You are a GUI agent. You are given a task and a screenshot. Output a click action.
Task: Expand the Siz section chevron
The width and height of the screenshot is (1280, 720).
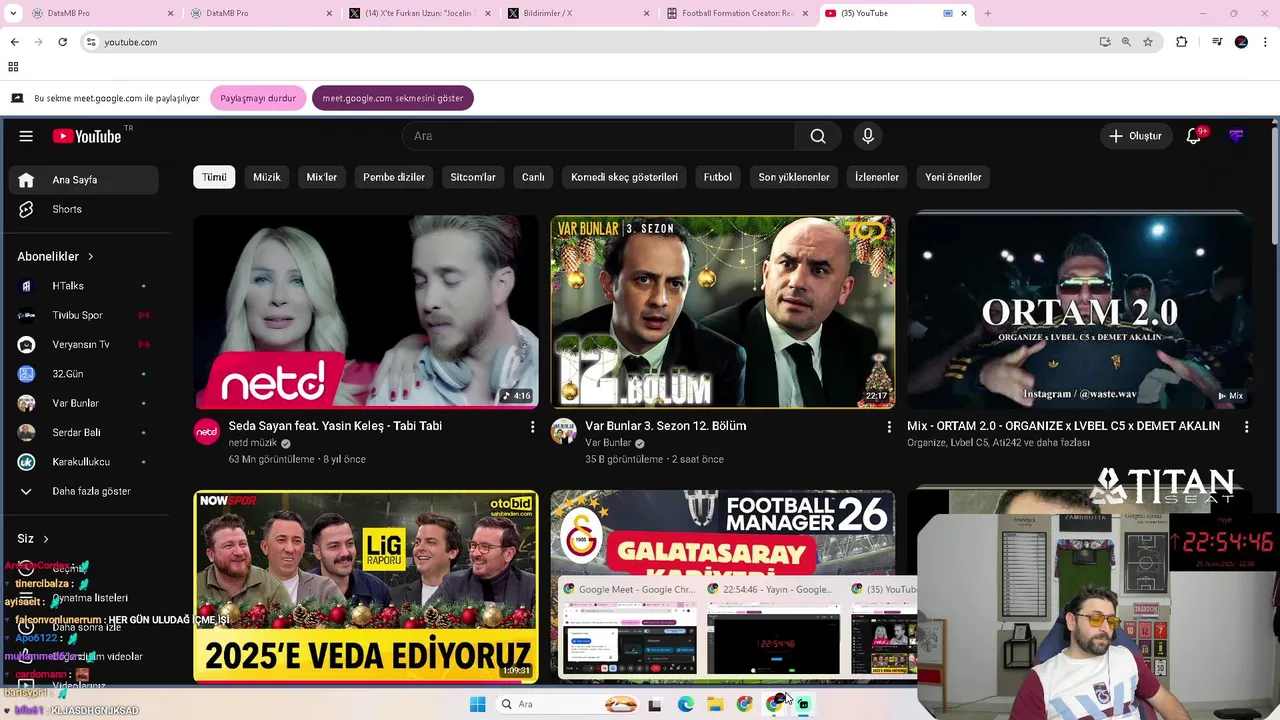point(45,539)
